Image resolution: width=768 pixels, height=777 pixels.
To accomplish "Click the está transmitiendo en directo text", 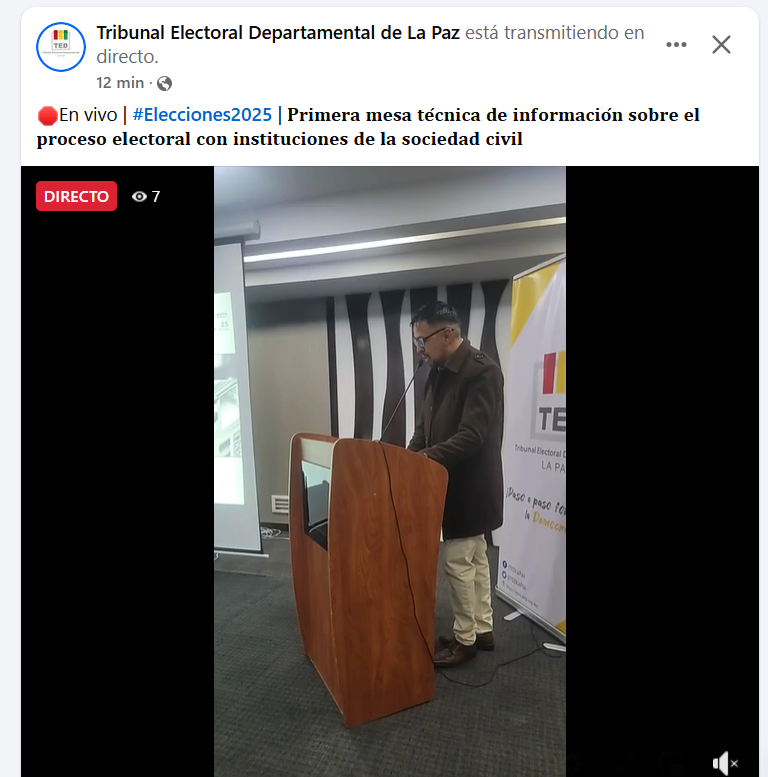I will tap(370, 45).
